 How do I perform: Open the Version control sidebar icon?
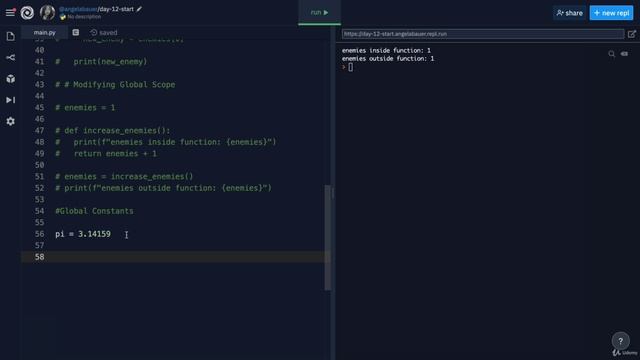11,58
